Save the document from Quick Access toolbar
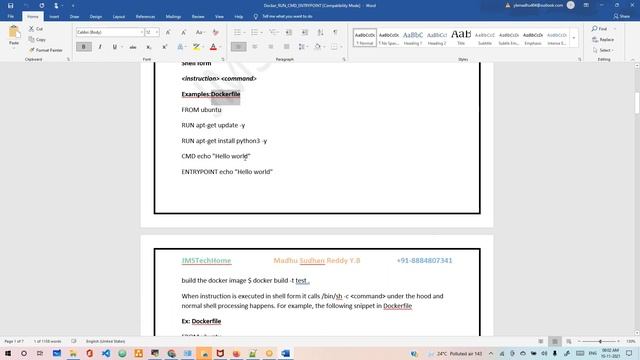 (x=11, y=5)
